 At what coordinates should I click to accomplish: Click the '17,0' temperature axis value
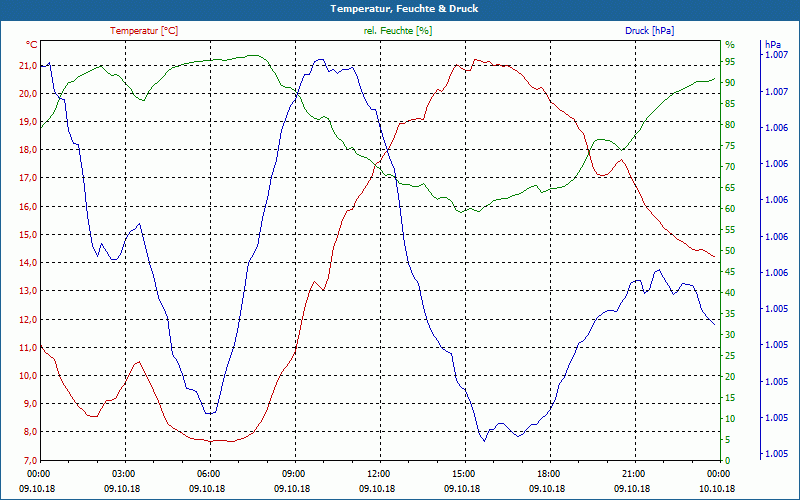[28, 178]
